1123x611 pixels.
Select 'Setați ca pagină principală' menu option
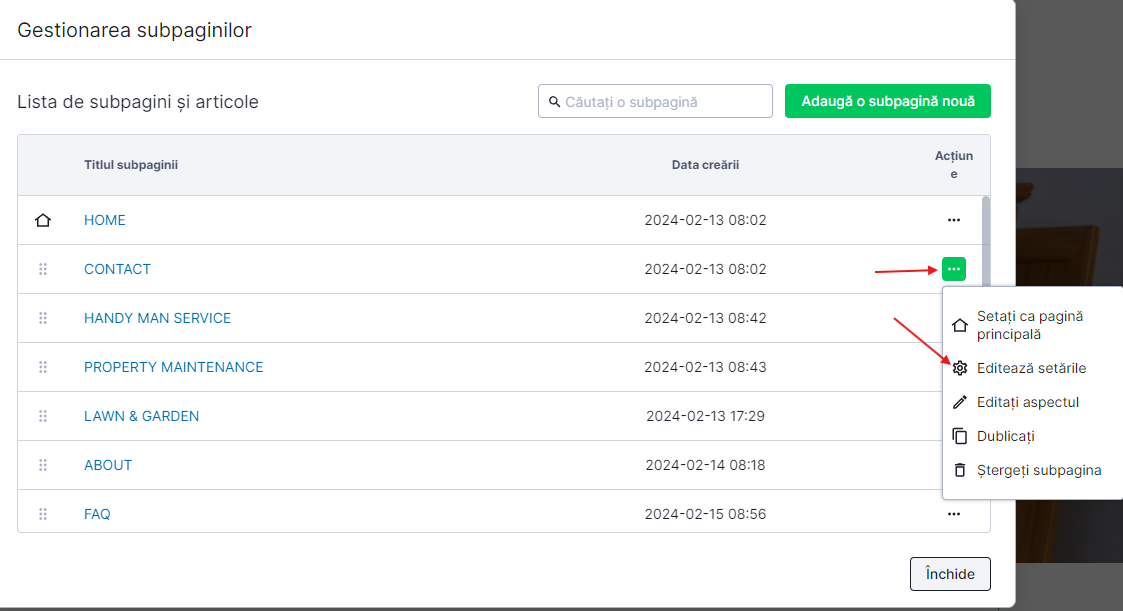[x=1030, y=325]
